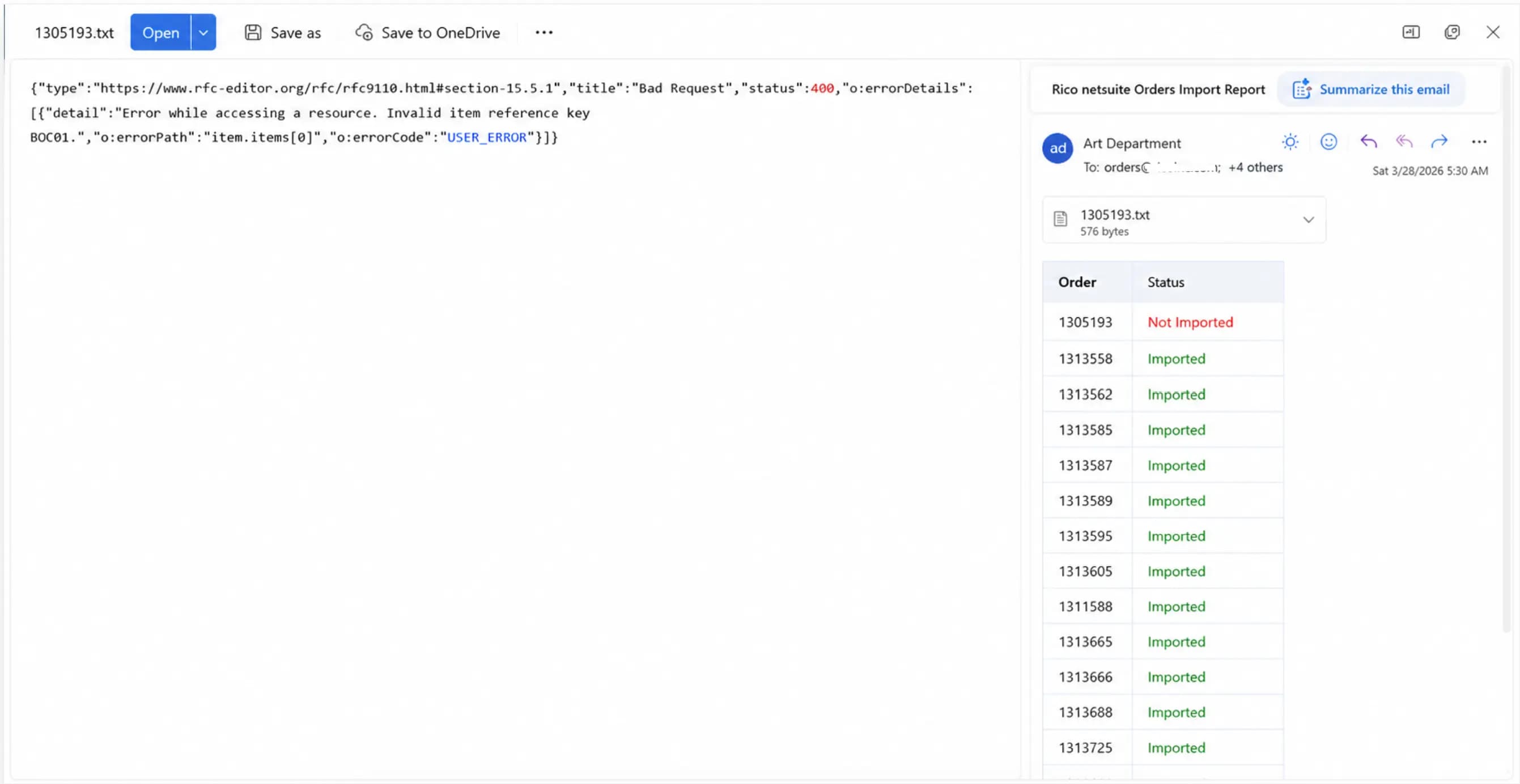This screenshot has height=784, width=1520.
Task: Select order 1313585 cell
Action: click(1087, 429)
